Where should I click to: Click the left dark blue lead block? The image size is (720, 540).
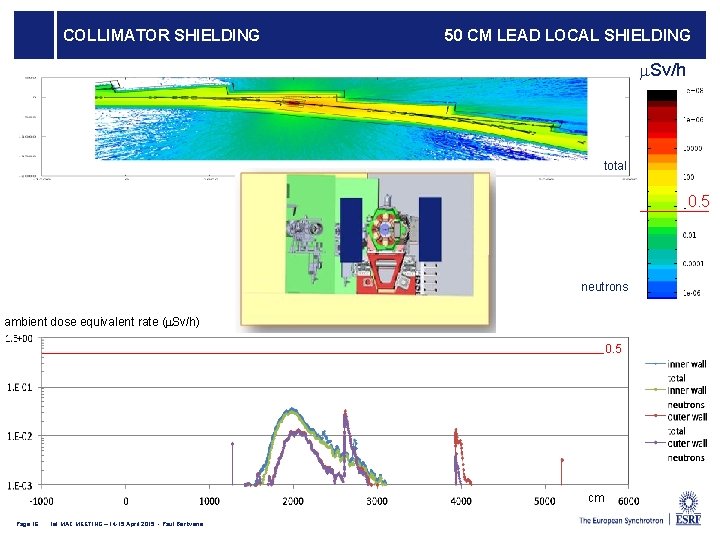point(351,230)
